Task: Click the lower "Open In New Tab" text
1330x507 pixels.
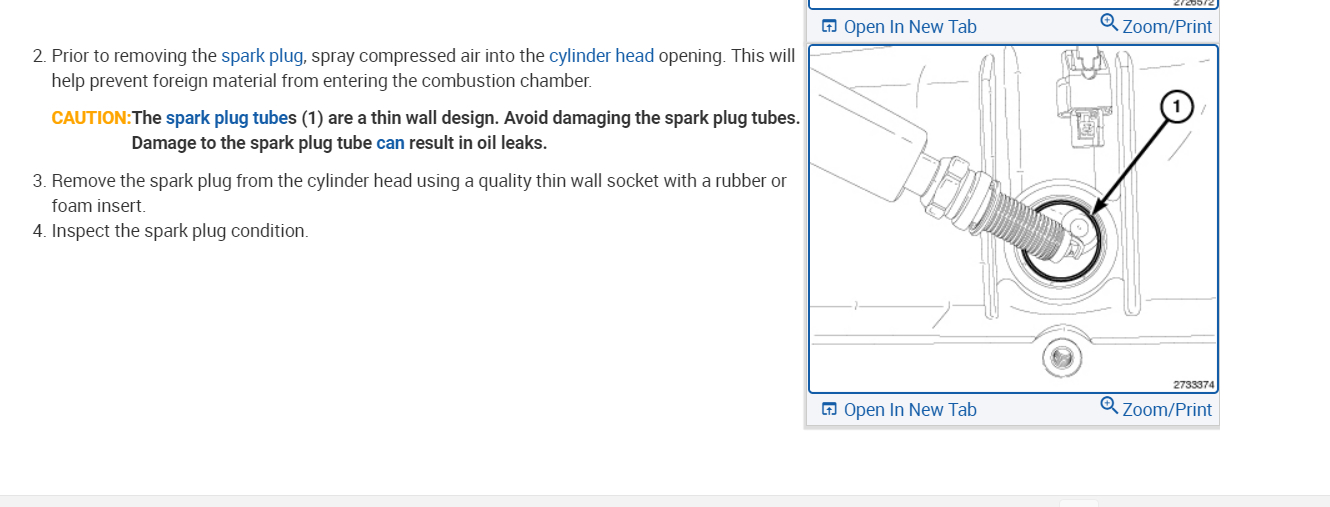Action: tap(910, 410)
